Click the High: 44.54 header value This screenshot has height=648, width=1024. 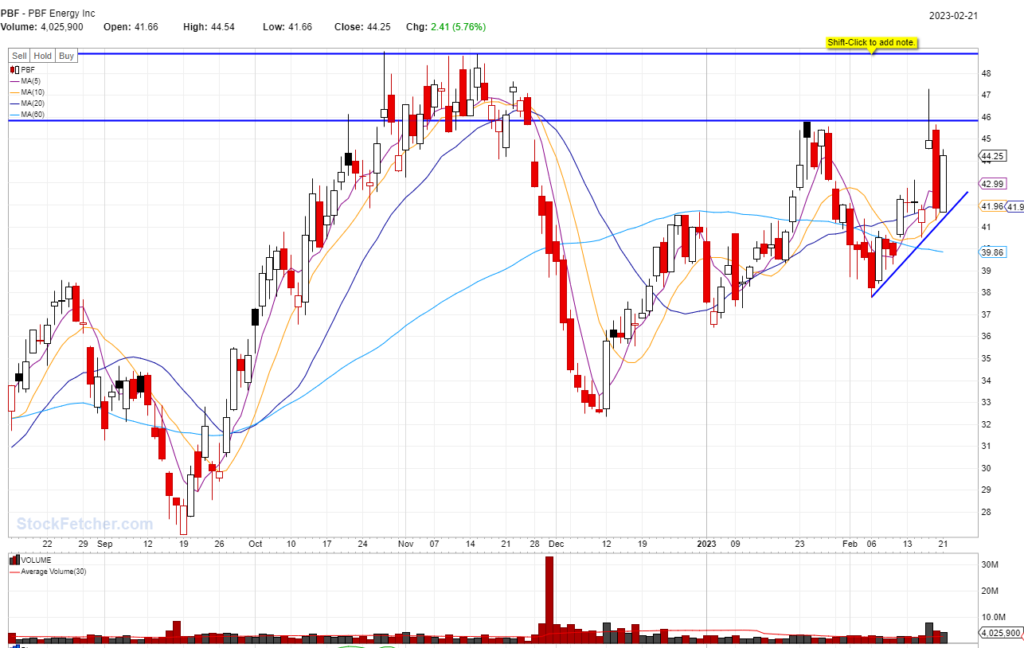(x=209, y=27)
